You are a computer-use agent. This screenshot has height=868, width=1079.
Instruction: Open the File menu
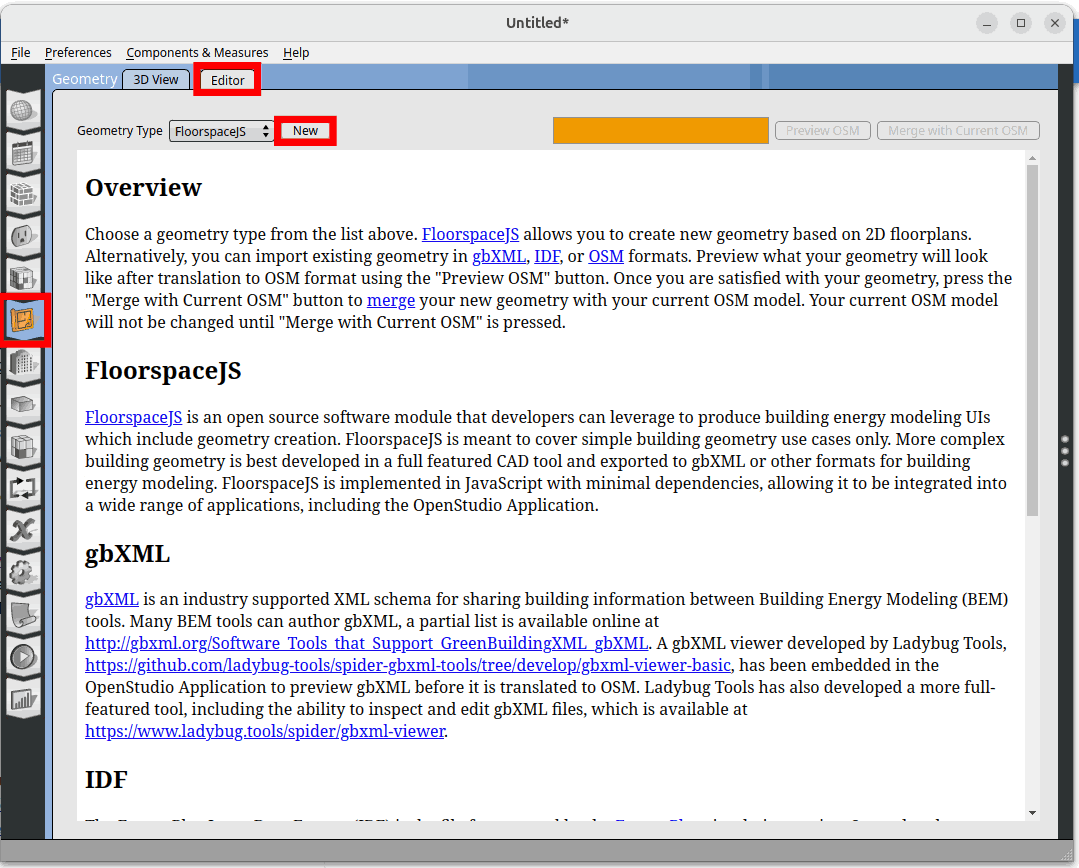(x=21, y=52)
